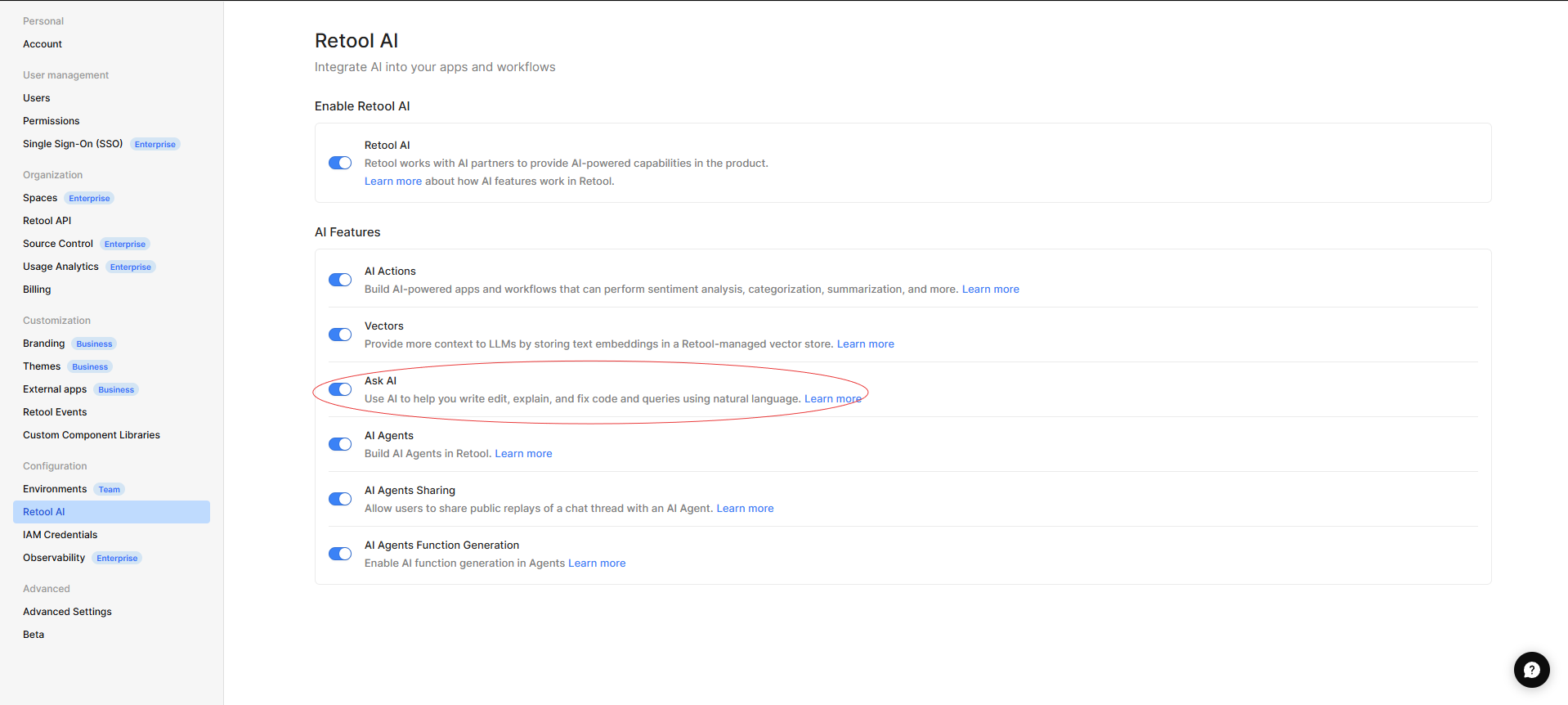1568x705 pixels.
Task: Click Enterprise badge beside Observability
Action: click(x=117, y=558)
